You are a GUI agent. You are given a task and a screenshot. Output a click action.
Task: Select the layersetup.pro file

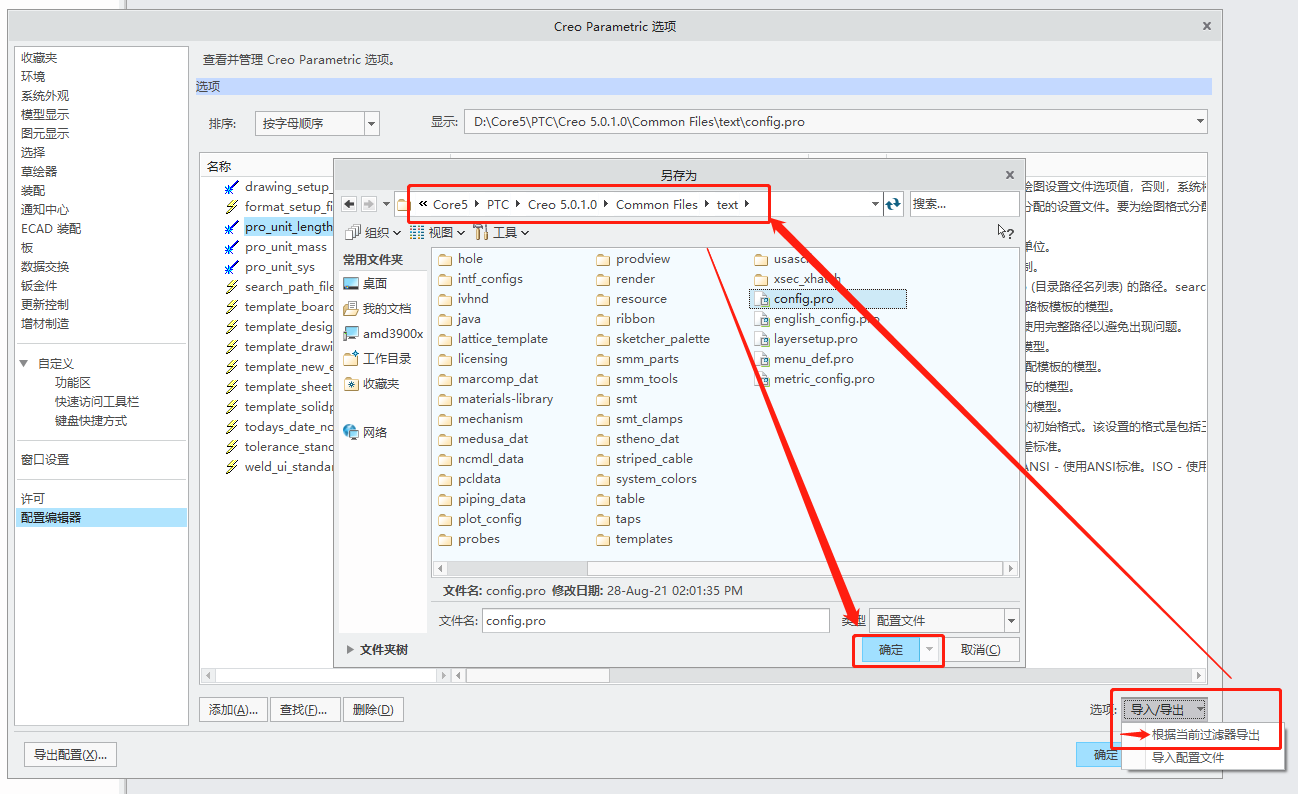click(x=805, y=339)
